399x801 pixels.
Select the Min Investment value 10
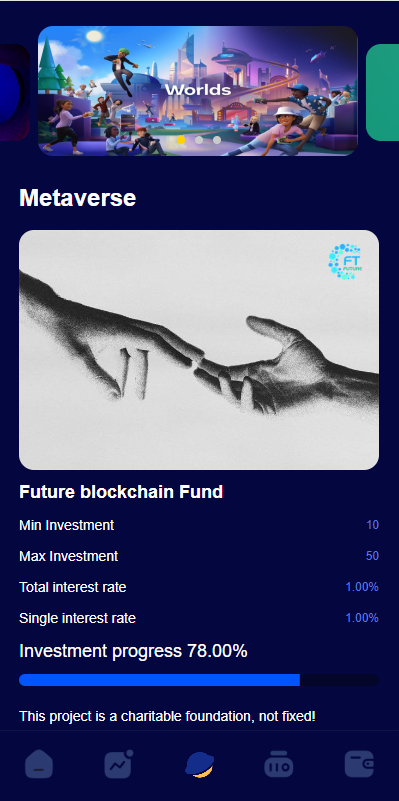372,525
